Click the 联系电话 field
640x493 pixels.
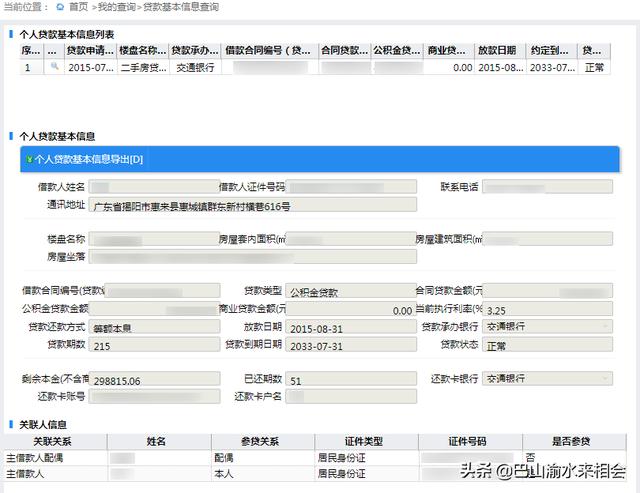click(547, 187)
